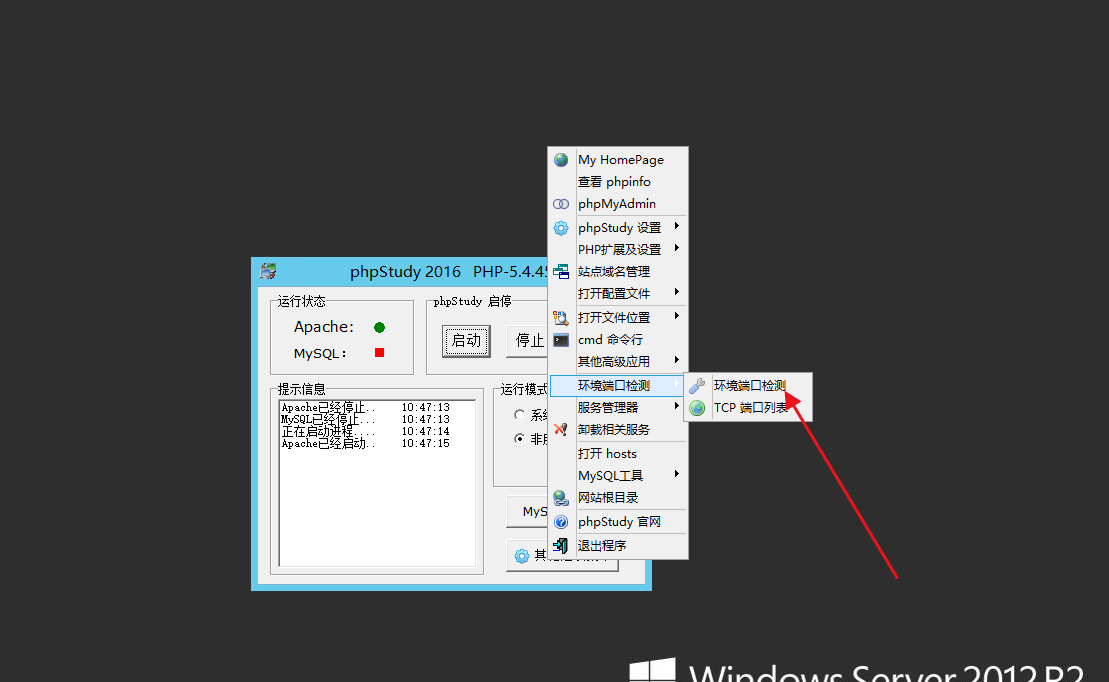Expand the MySQL工具 submenu arrow

[677, 475]
